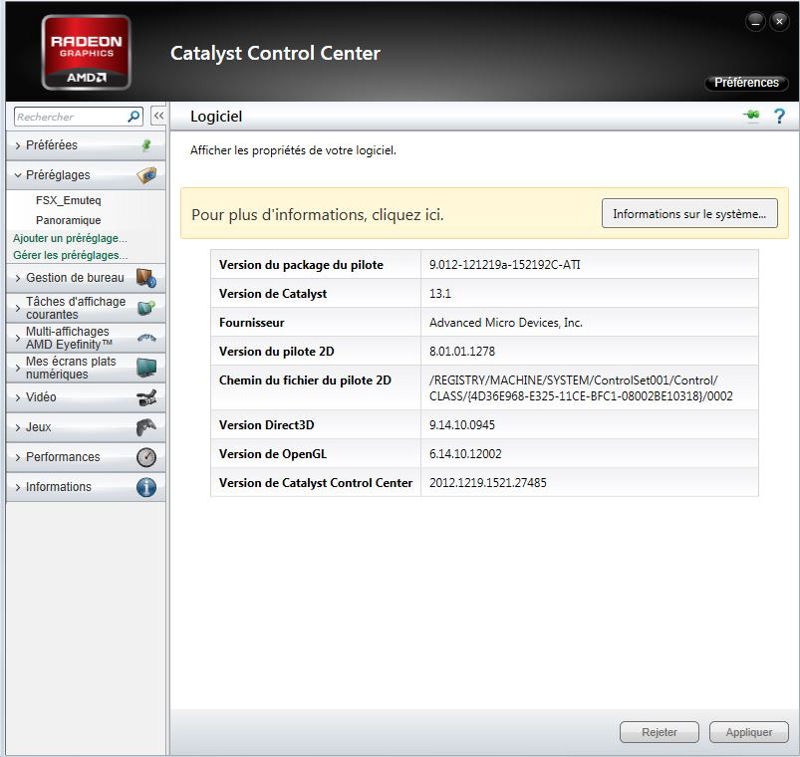This screenshot has height=757, width=800.
Task: Click the Jeux gamepad icon
Action: coord(146,427)
